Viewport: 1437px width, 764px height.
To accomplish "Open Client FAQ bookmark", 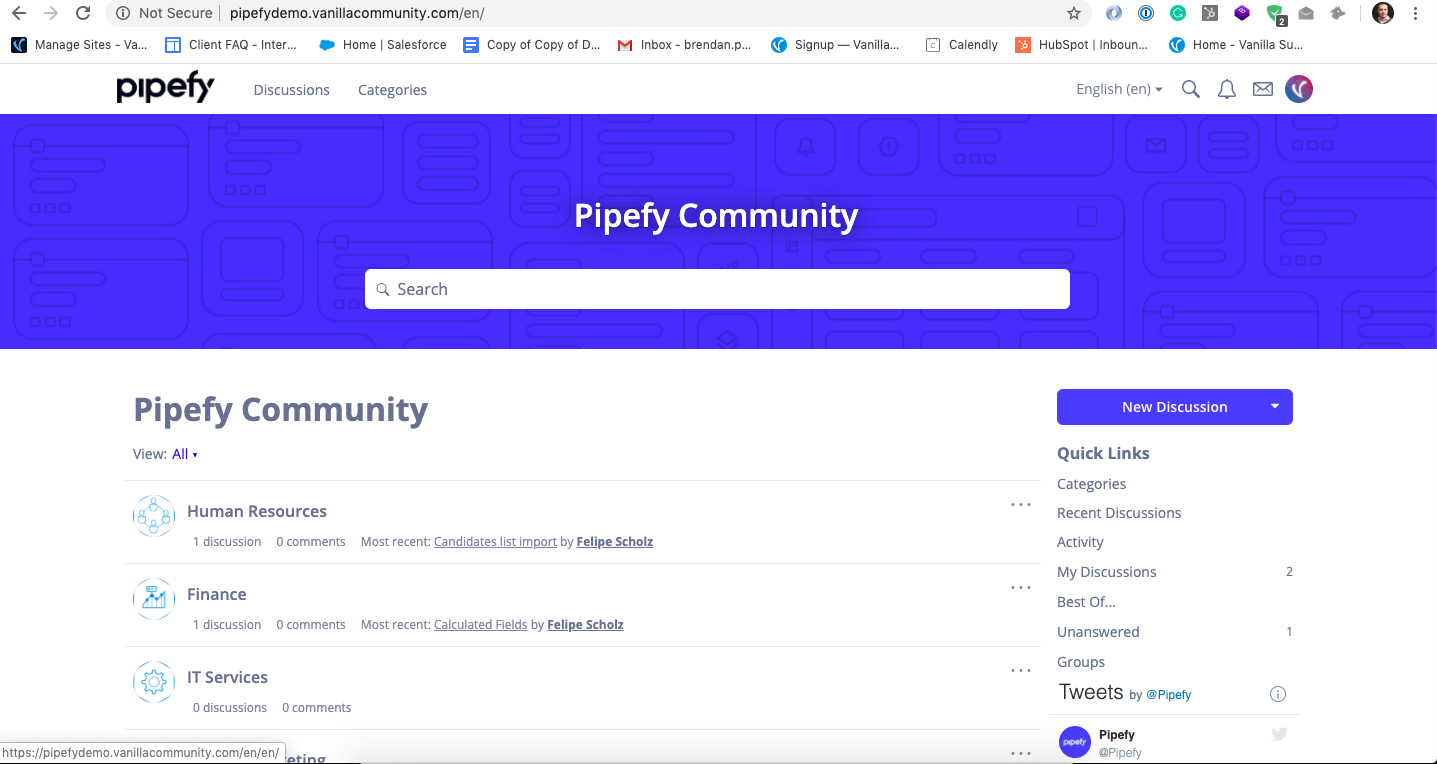I will coord(231,45).
